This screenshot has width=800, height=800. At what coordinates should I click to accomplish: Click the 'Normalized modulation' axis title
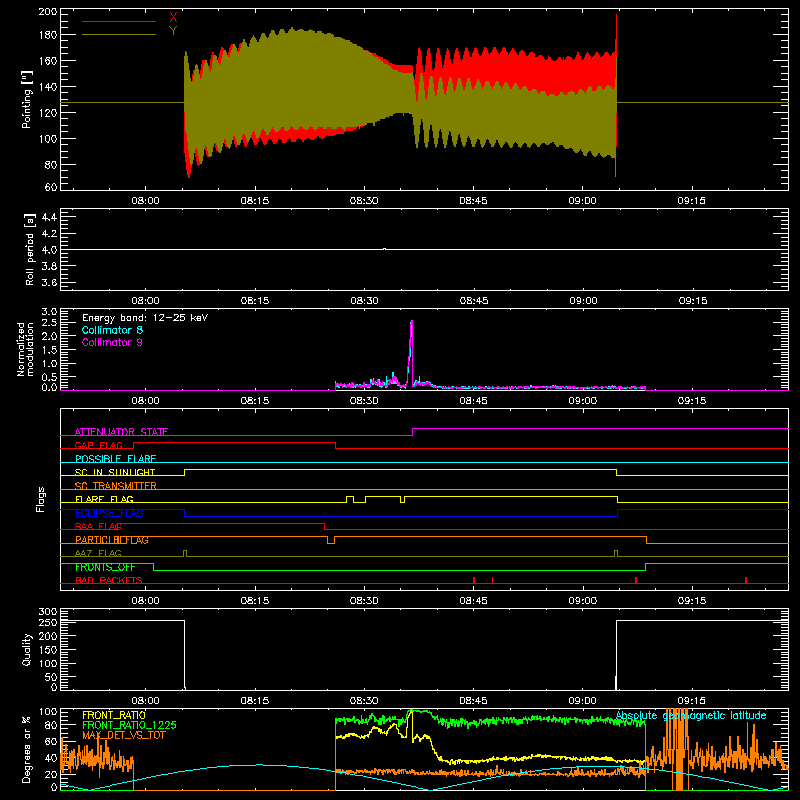[x=25, y=349]
